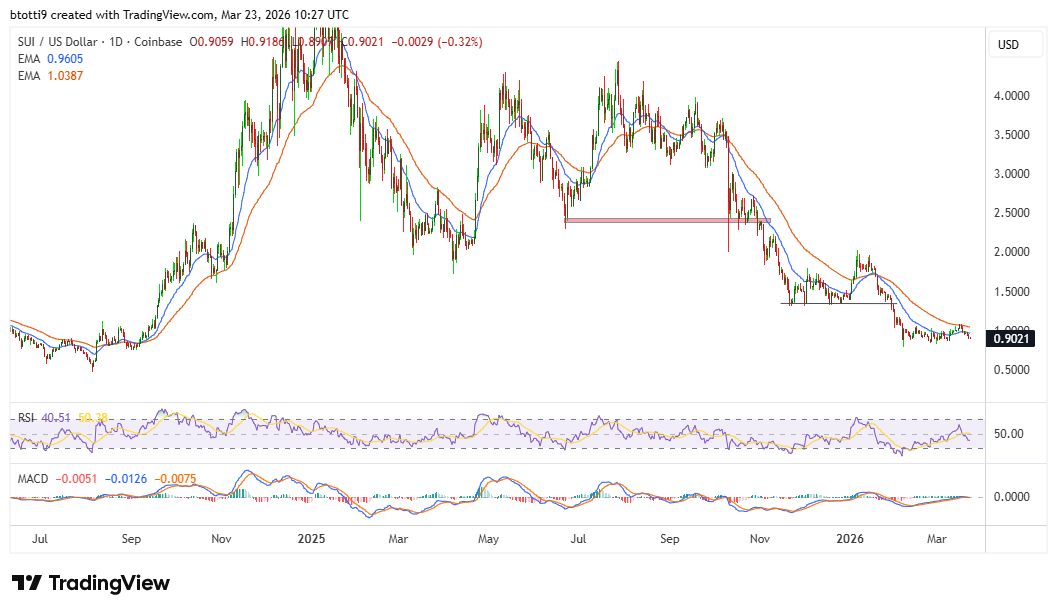Select the red support zone rectangle

pos(667,220)
